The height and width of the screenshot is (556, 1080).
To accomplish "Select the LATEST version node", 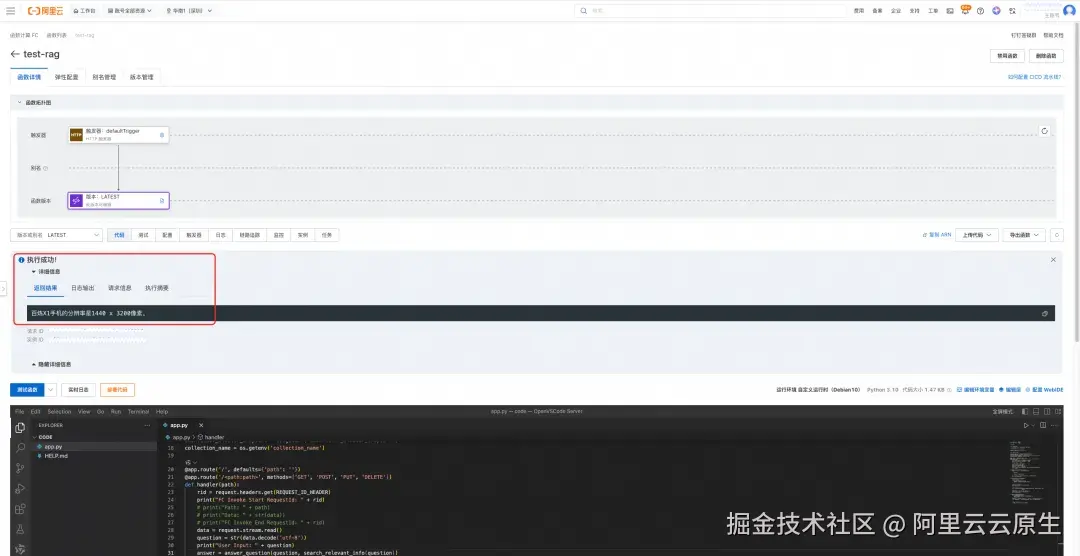I will tap(118, 200).
